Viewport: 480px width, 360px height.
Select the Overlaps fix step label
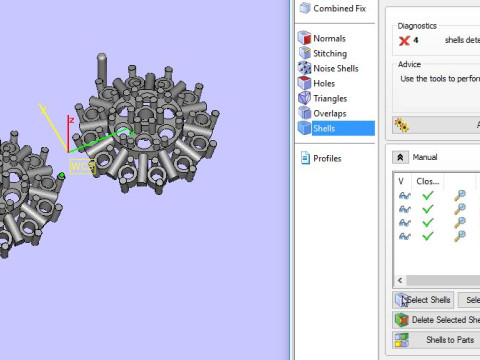(330, 114)
